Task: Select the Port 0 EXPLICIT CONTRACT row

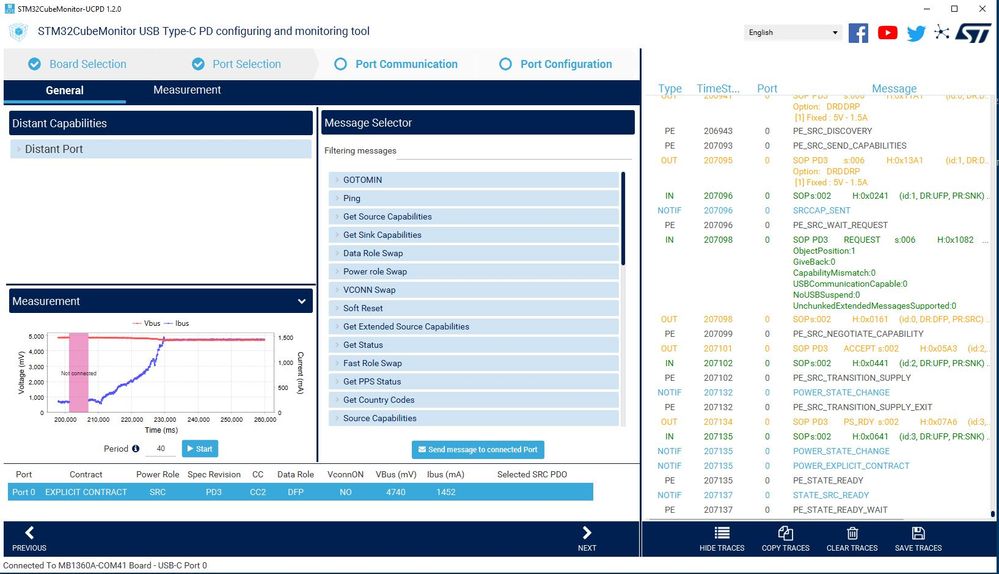Action: click(300, 492)
